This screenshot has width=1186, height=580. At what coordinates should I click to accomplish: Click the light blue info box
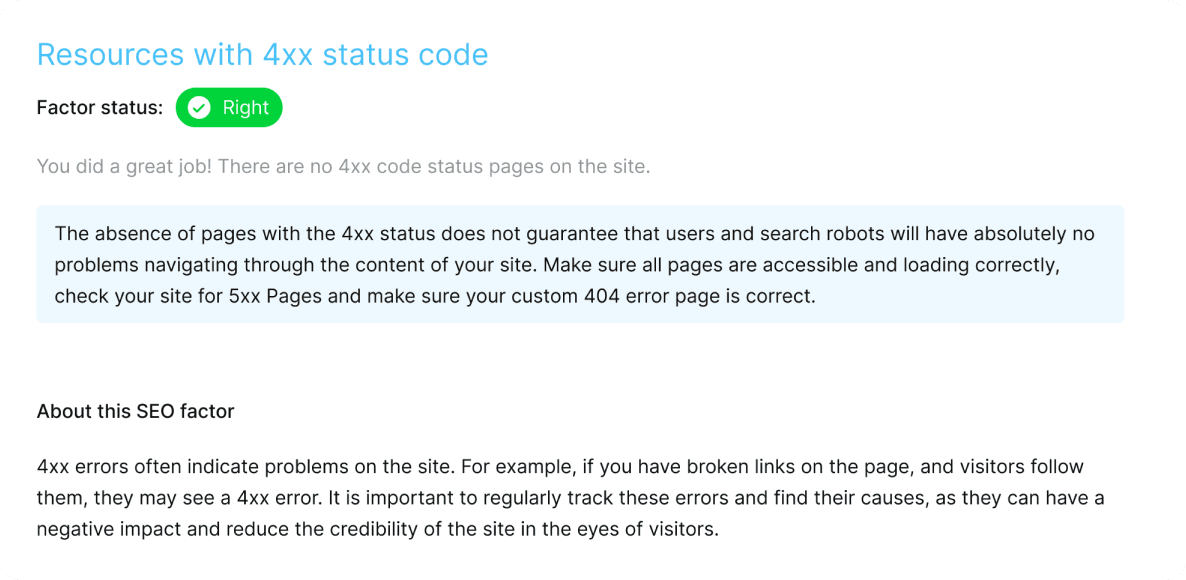click(x=580, y=264)
